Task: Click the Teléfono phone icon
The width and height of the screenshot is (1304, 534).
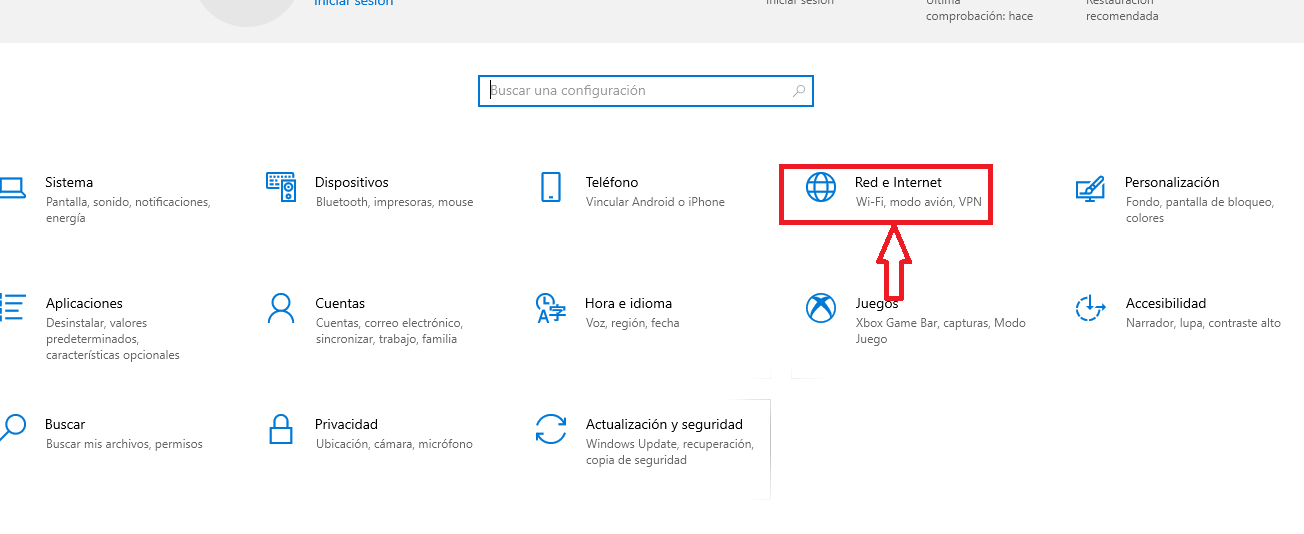Action: point(550,187)
